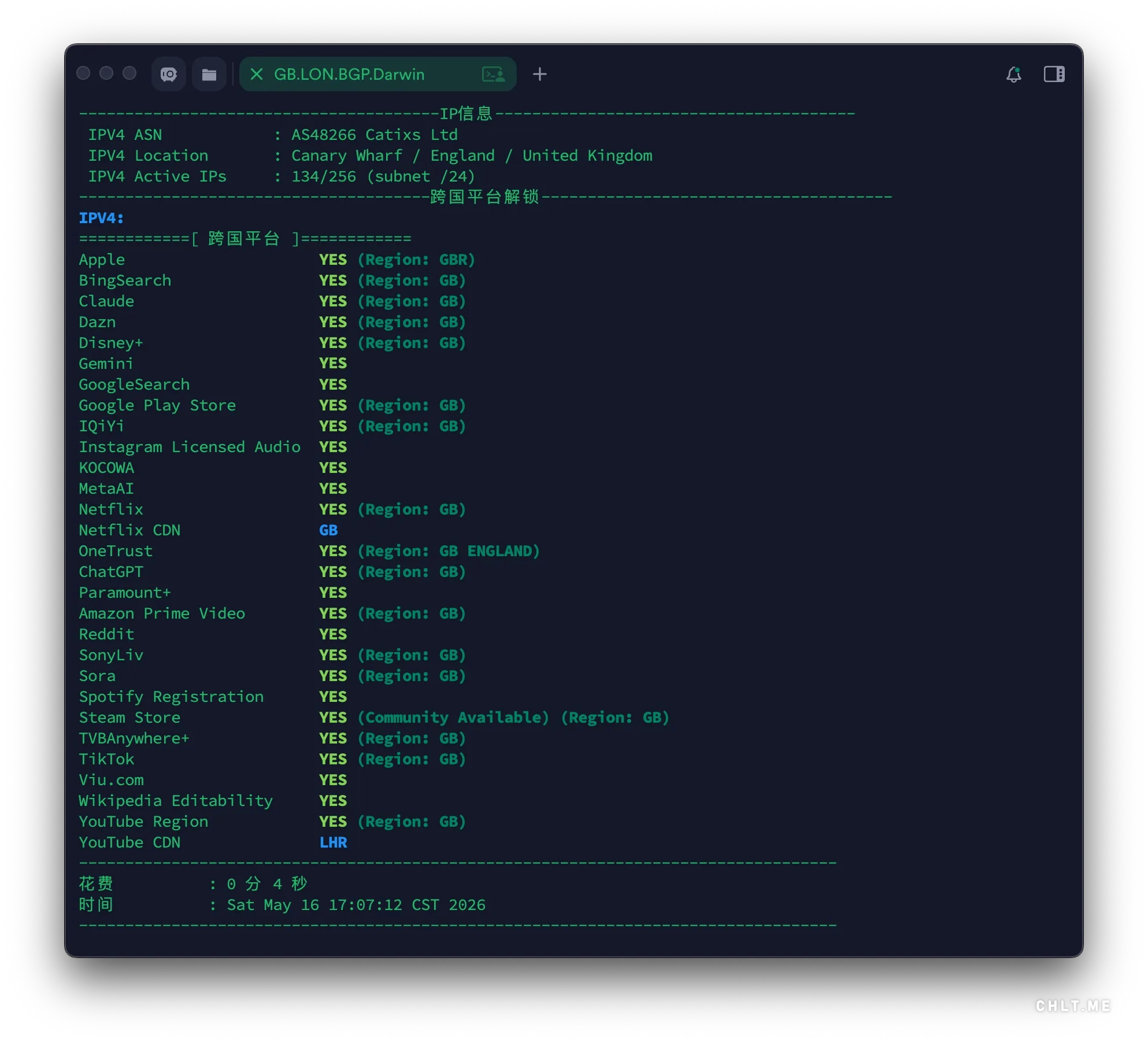The image size is (1148, 1043).
Task: Select the 'AS48266 Catixs Ltd' value
Action: pyautogui.click(x=375, y=135)
